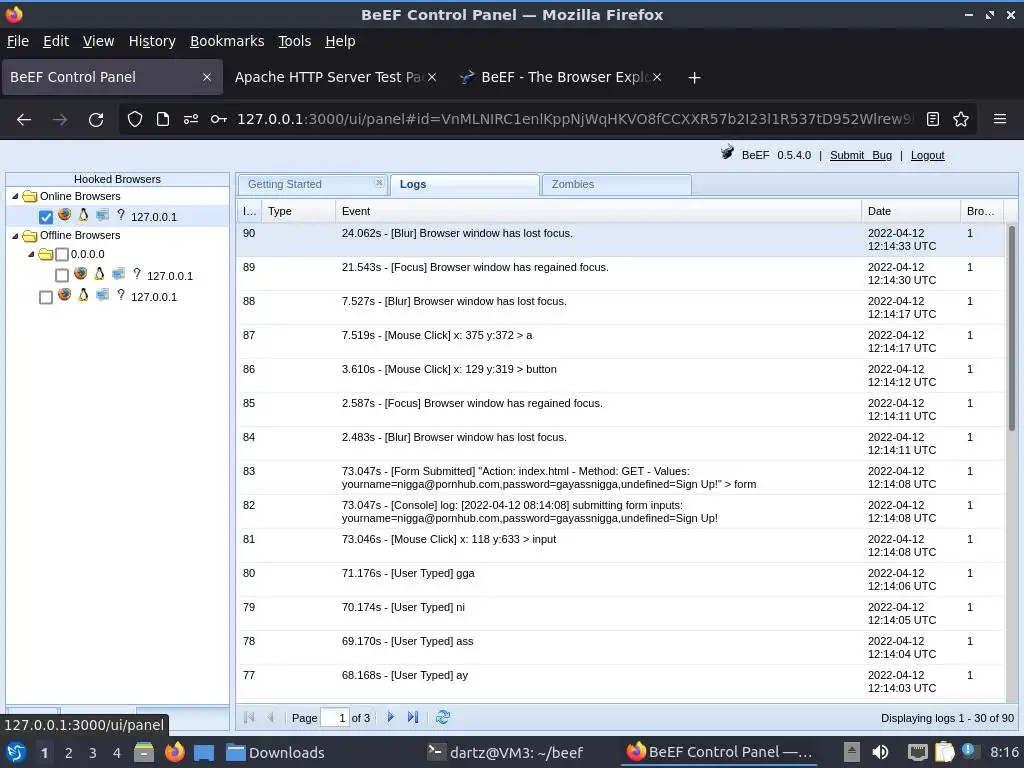Viewport: 1024px width, 768px height.
Task: Sort logs by the Event column header
Action: click(x=598, y=211)
